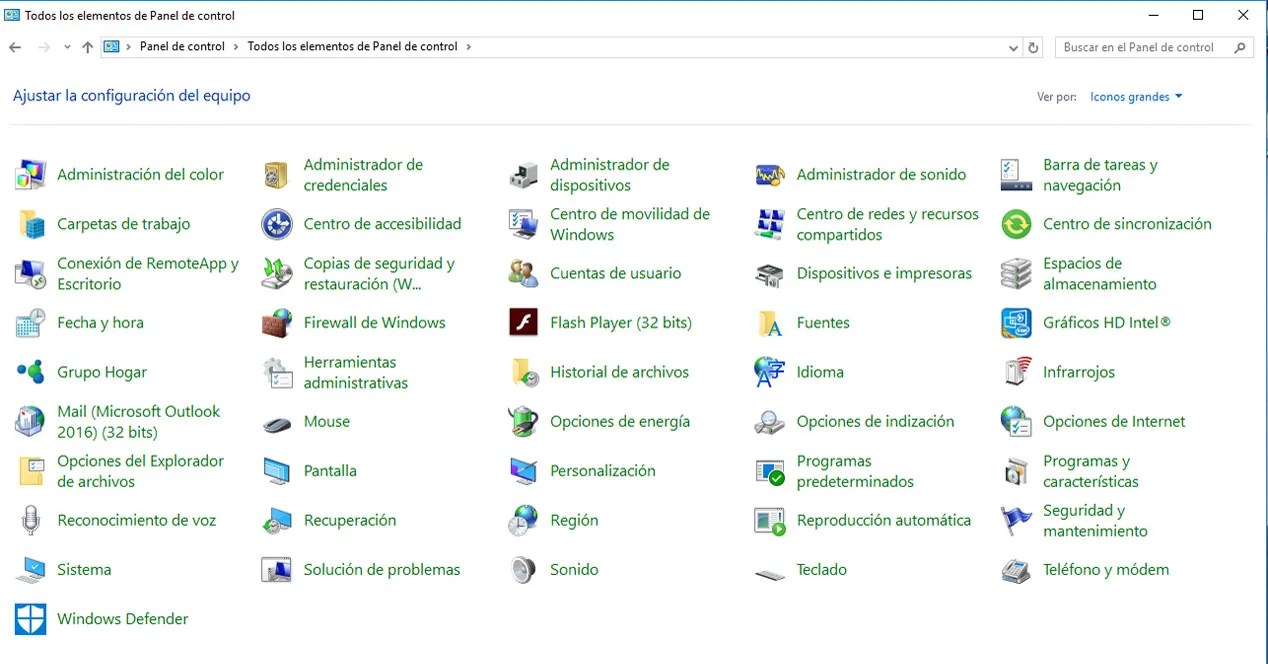Open the Opciones de indización icon
This screenshot has height=664, width=1268.
770,422
